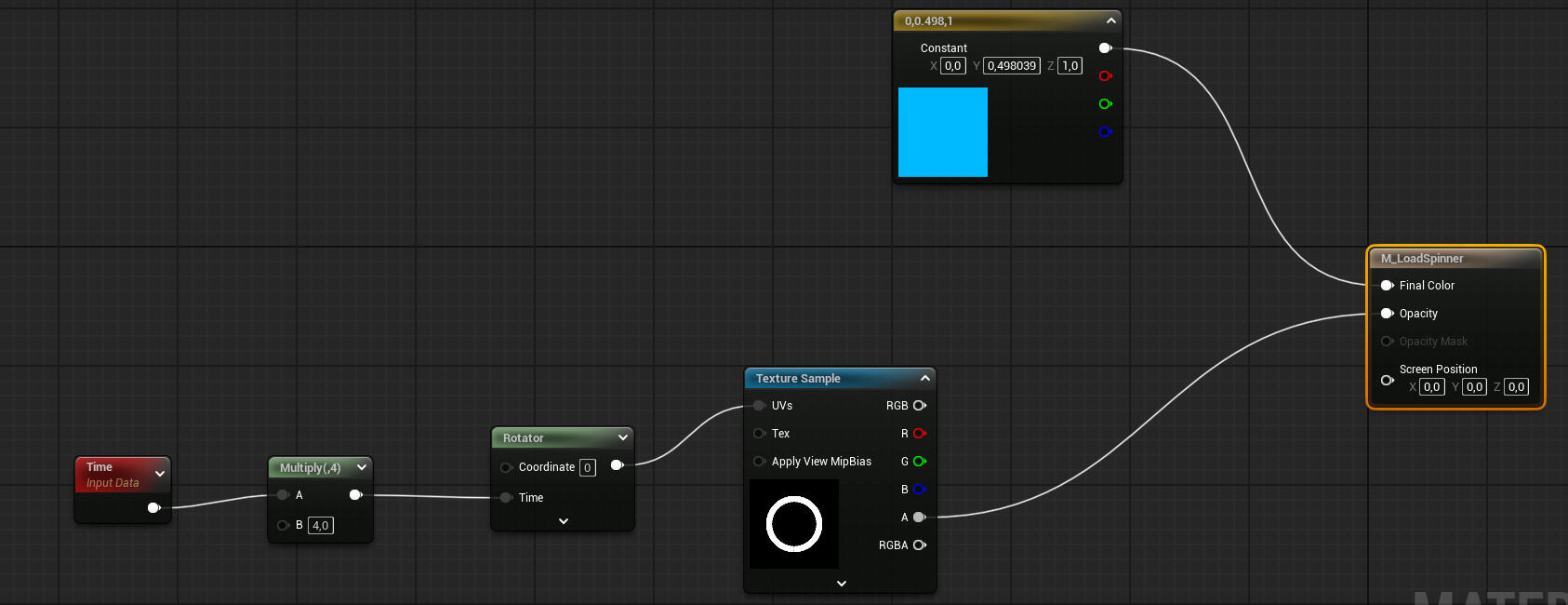Click the Final Color input pin

click(1387, 286)
